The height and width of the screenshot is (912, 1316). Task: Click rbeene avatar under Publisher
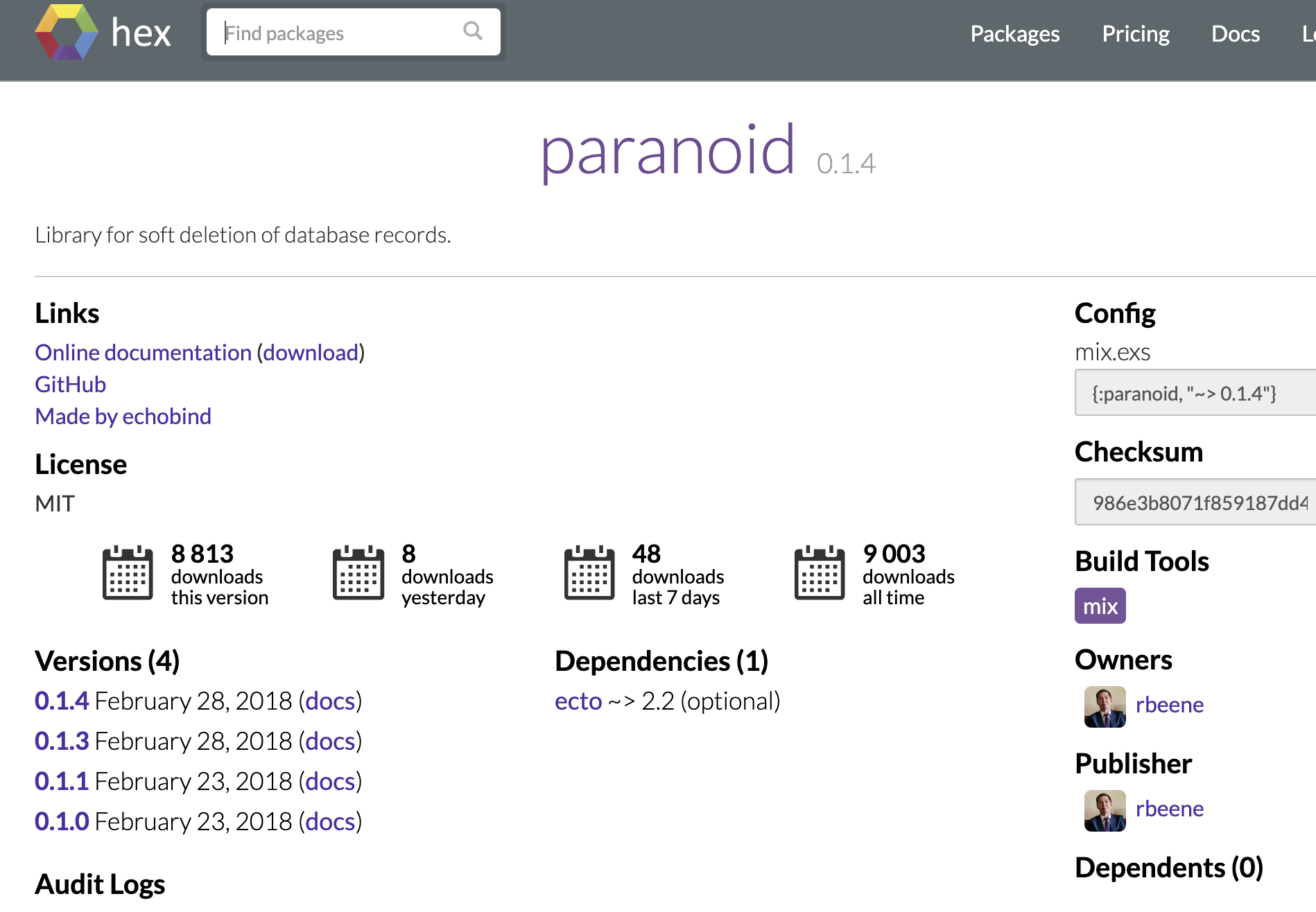[x=1105, y=811]
